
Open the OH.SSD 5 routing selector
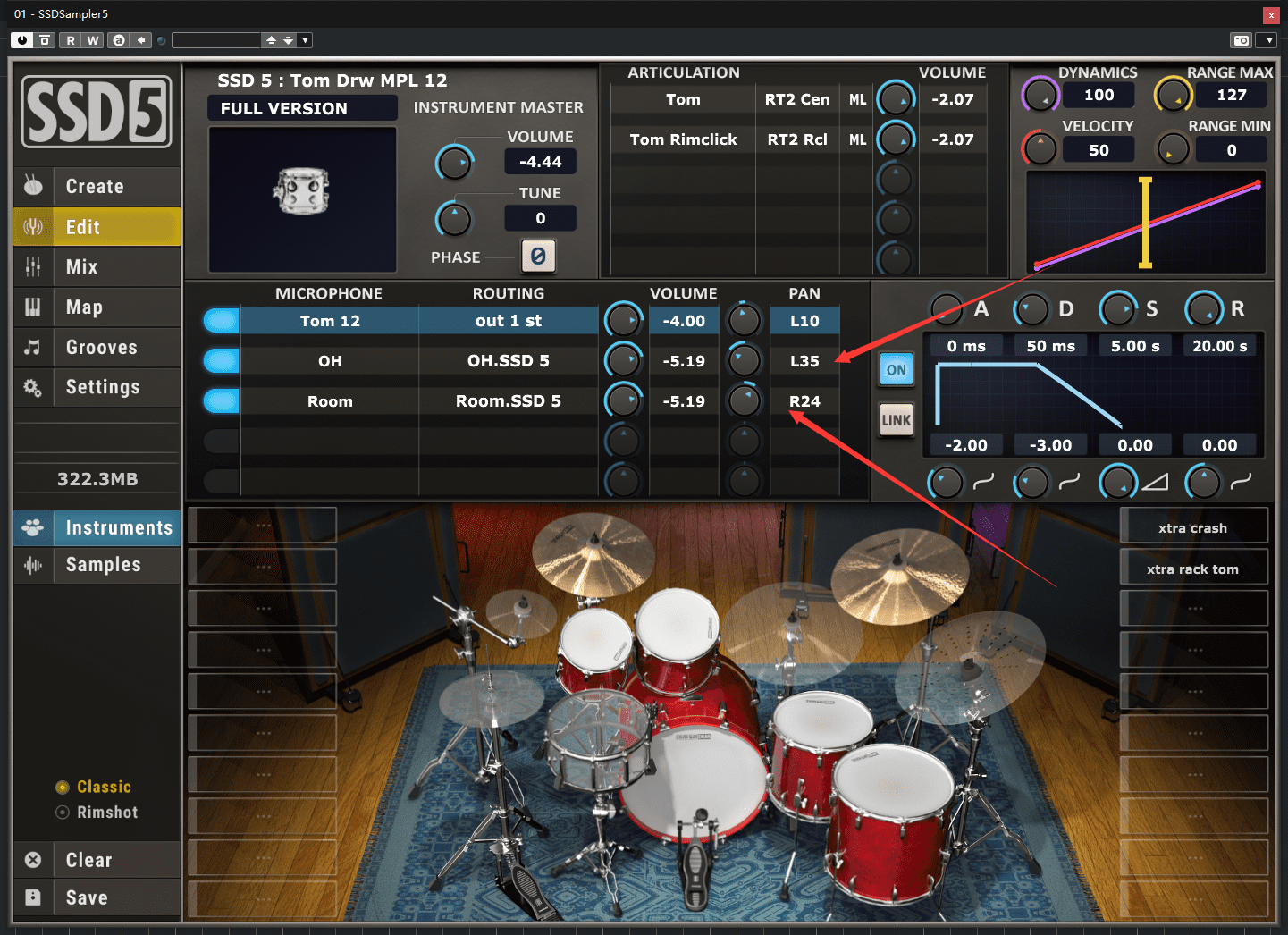508,361
